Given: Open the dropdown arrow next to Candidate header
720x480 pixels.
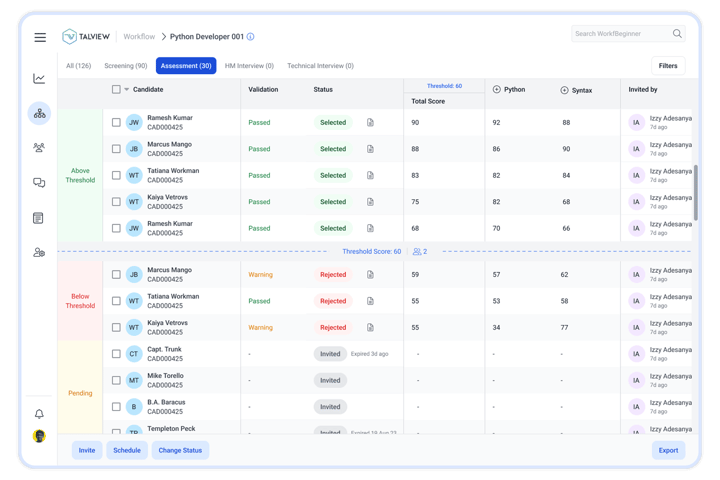Looking at the screenshot, I should click(x=127, y=90).
